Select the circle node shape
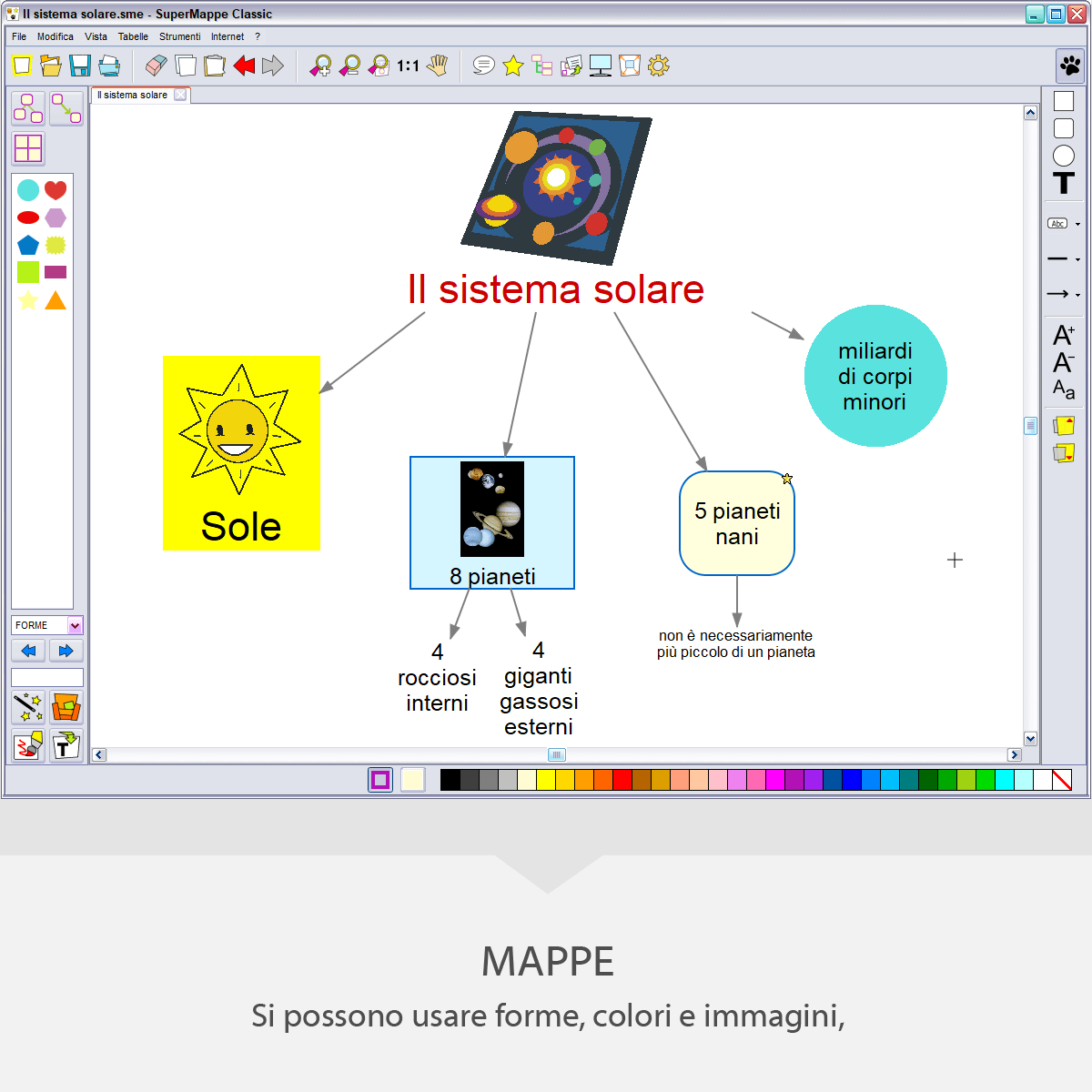 [1064, 156]
